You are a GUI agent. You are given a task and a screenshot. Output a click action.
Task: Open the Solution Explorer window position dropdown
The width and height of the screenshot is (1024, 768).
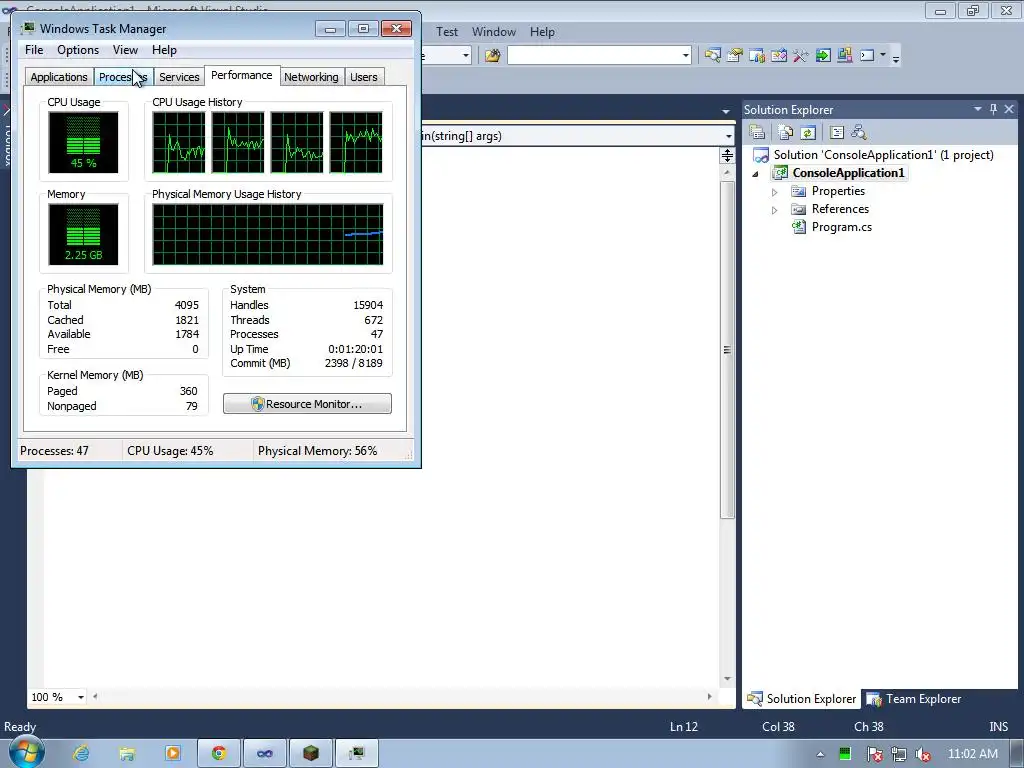(978, 109)
